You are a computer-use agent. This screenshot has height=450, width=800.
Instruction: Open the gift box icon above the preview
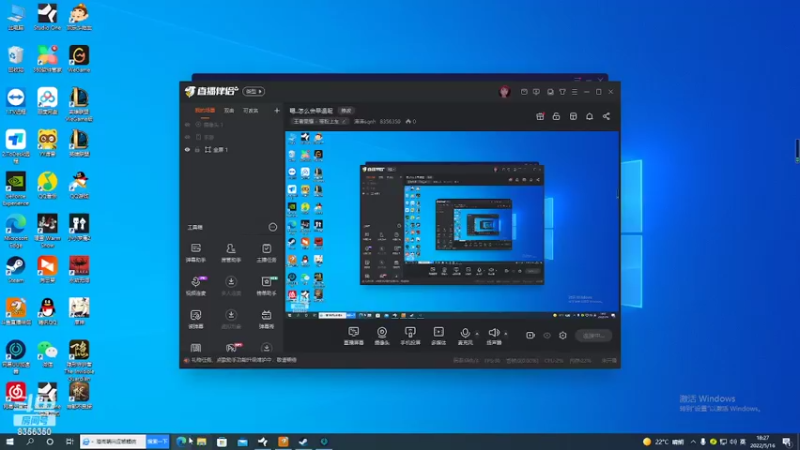540,116
